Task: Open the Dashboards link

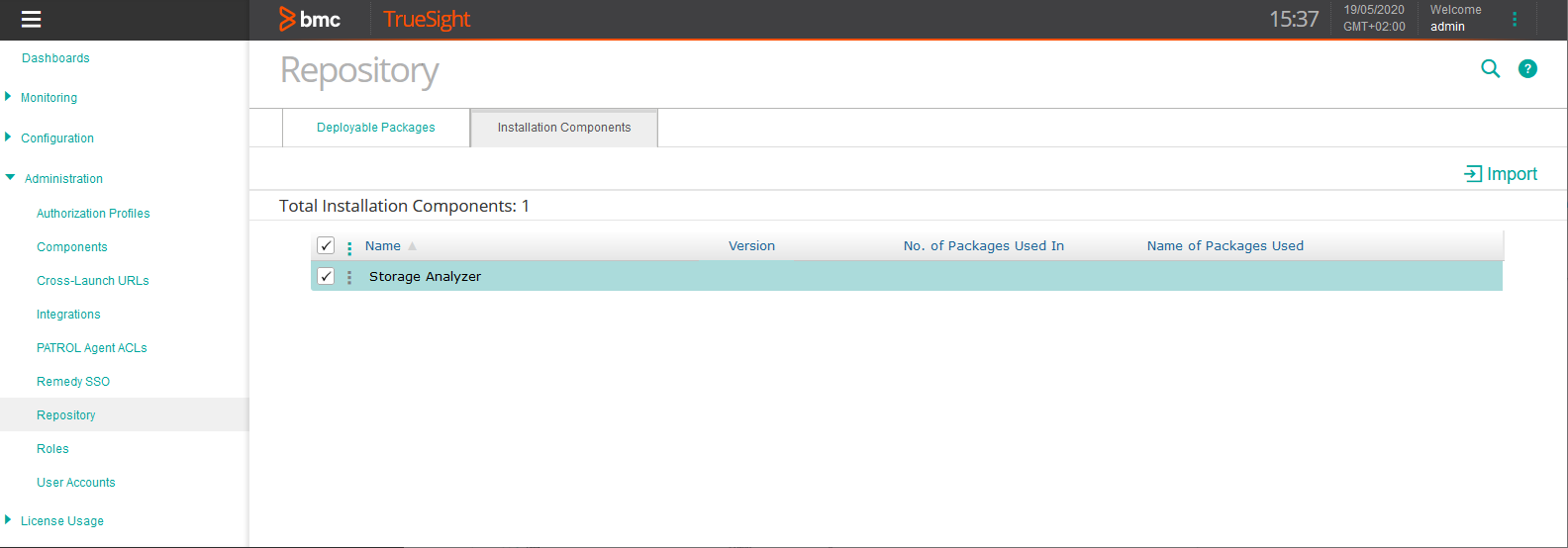Action: 55,58
